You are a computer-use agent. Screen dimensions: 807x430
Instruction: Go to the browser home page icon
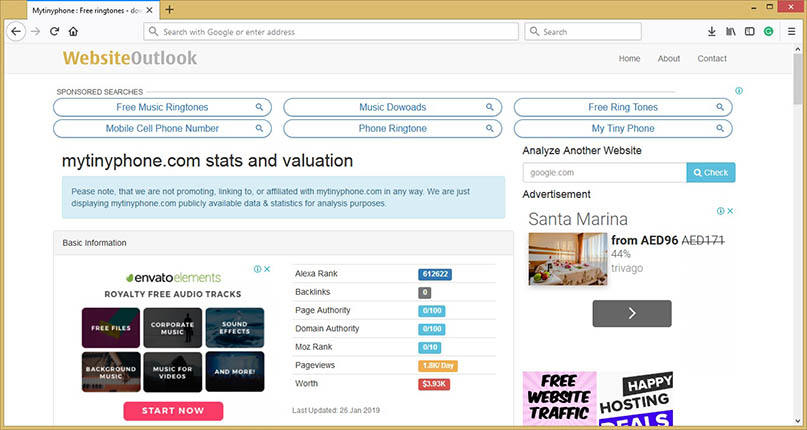[73, 31]
